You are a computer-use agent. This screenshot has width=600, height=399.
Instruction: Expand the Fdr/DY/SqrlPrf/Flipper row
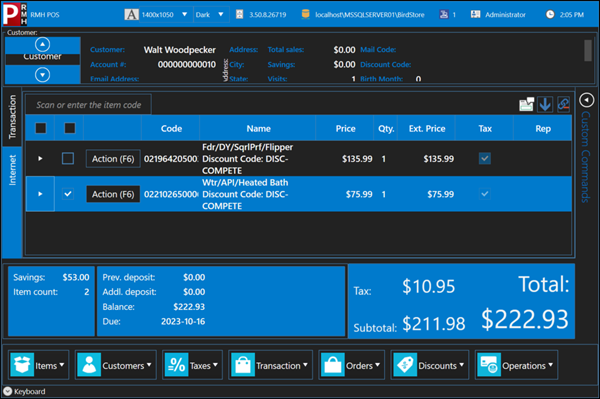[40, 158]
